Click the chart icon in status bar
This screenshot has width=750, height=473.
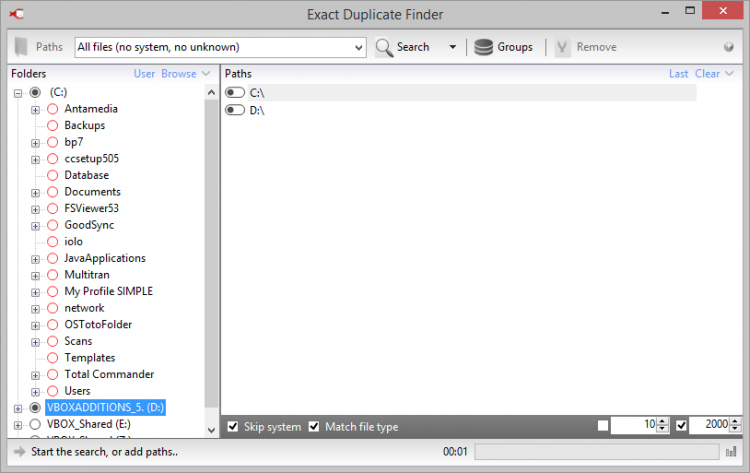(x=731, y=451)
